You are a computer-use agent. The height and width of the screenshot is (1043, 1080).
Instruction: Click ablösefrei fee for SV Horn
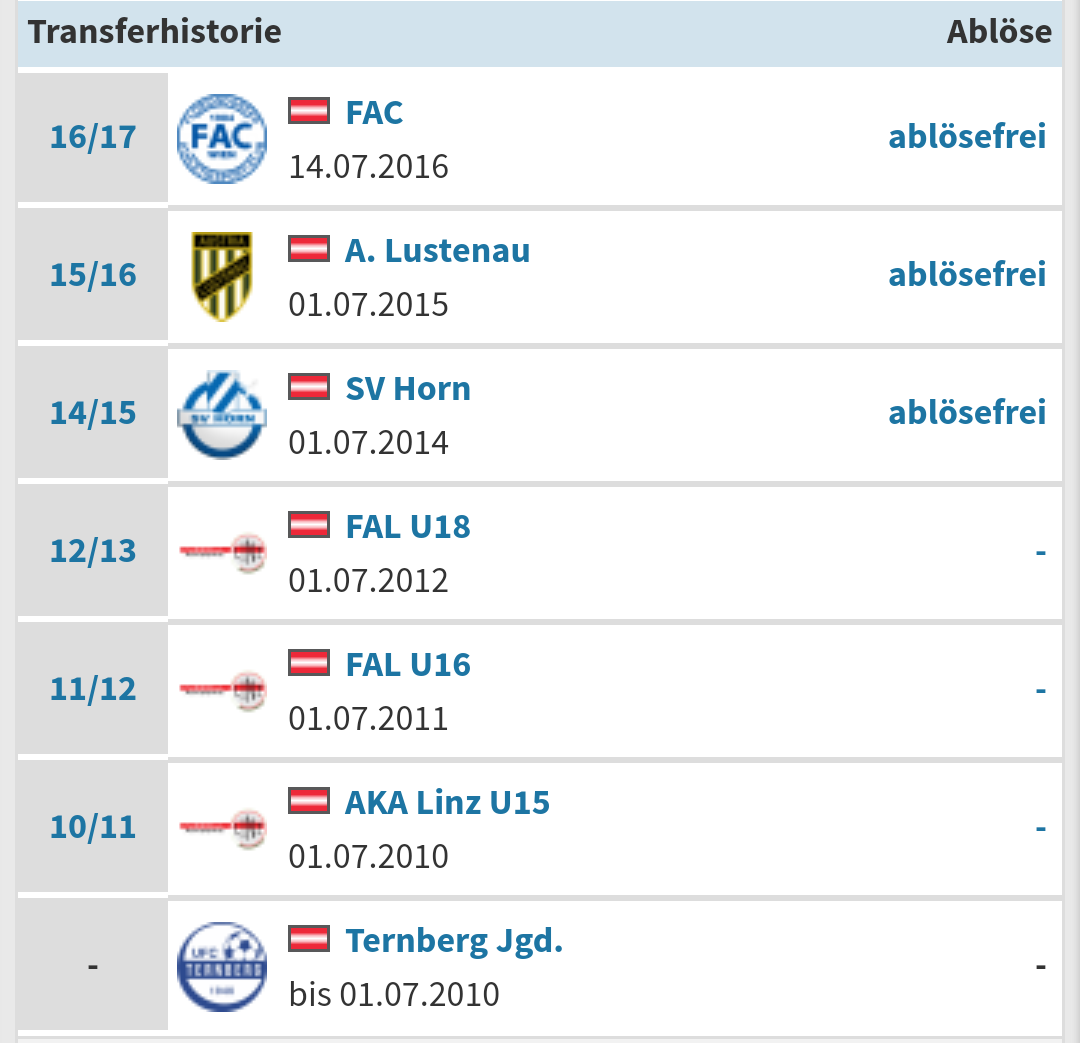click(967, 412)
